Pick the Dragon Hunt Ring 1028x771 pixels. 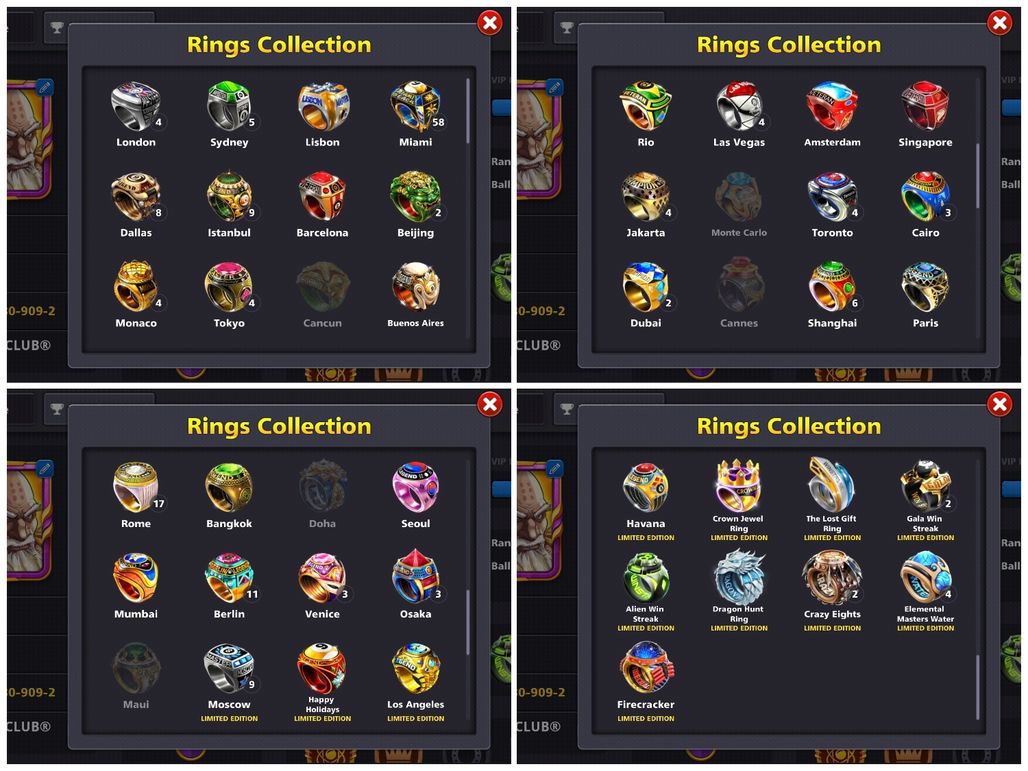click(739, 577)
